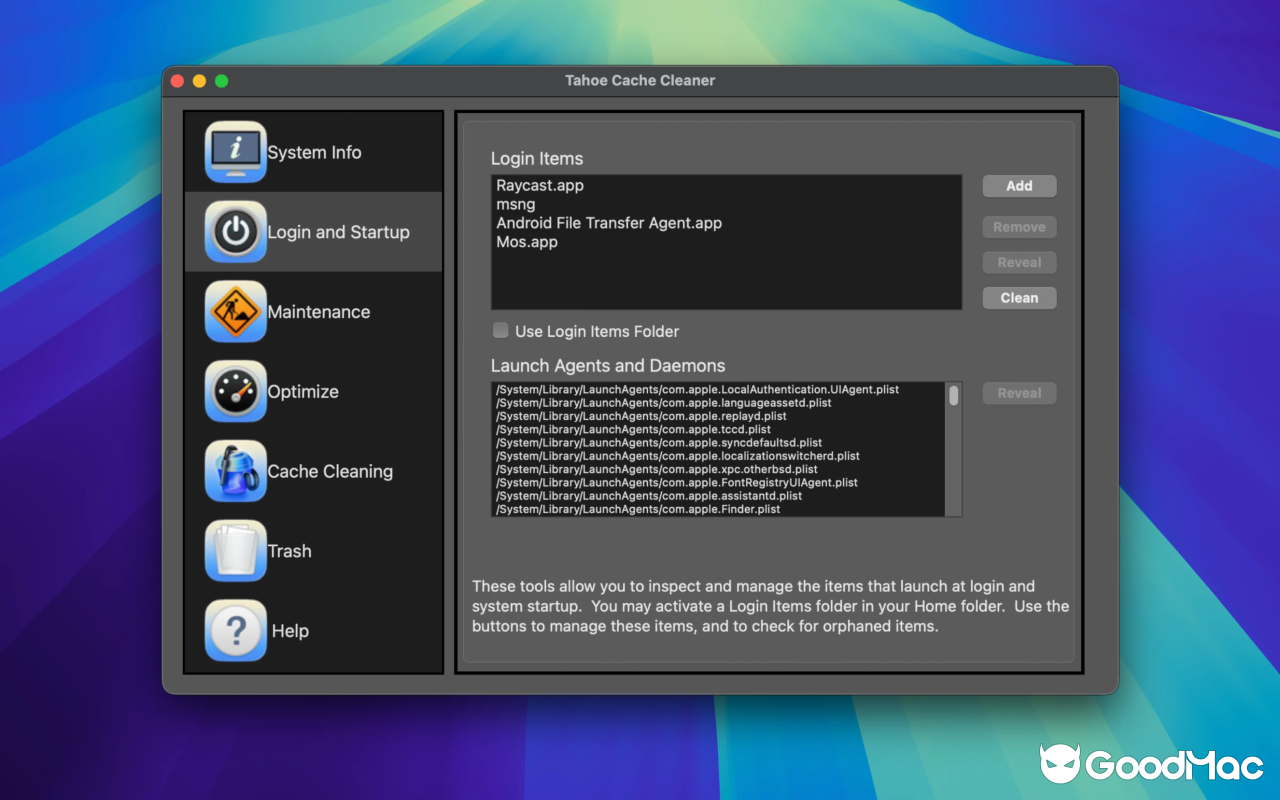The height and width of the screenshot is (800, 1280).
Task: Select Mos.app in the Login Items list
Action: [527, 241]
